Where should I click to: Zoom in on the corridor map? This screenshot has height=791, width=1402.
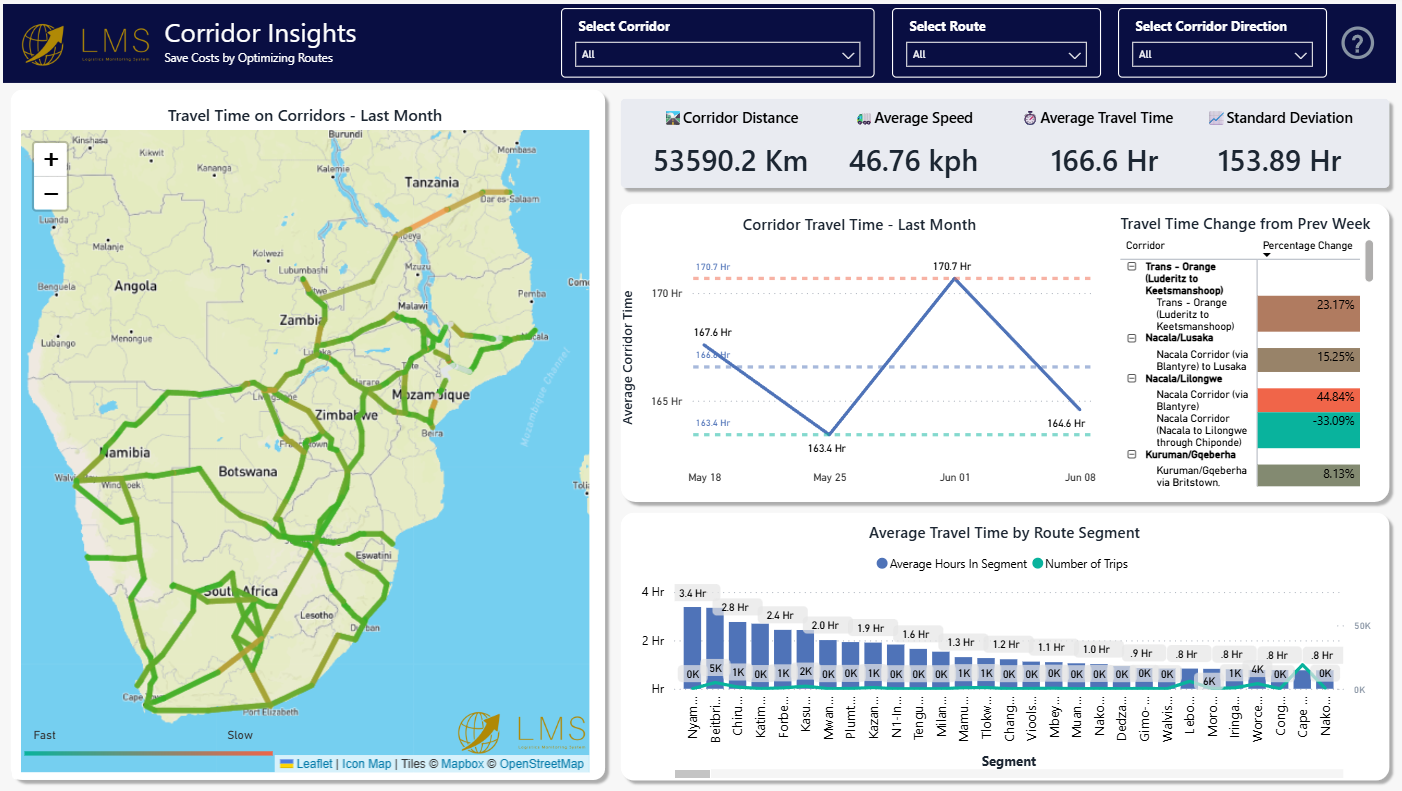pos(51,159)
